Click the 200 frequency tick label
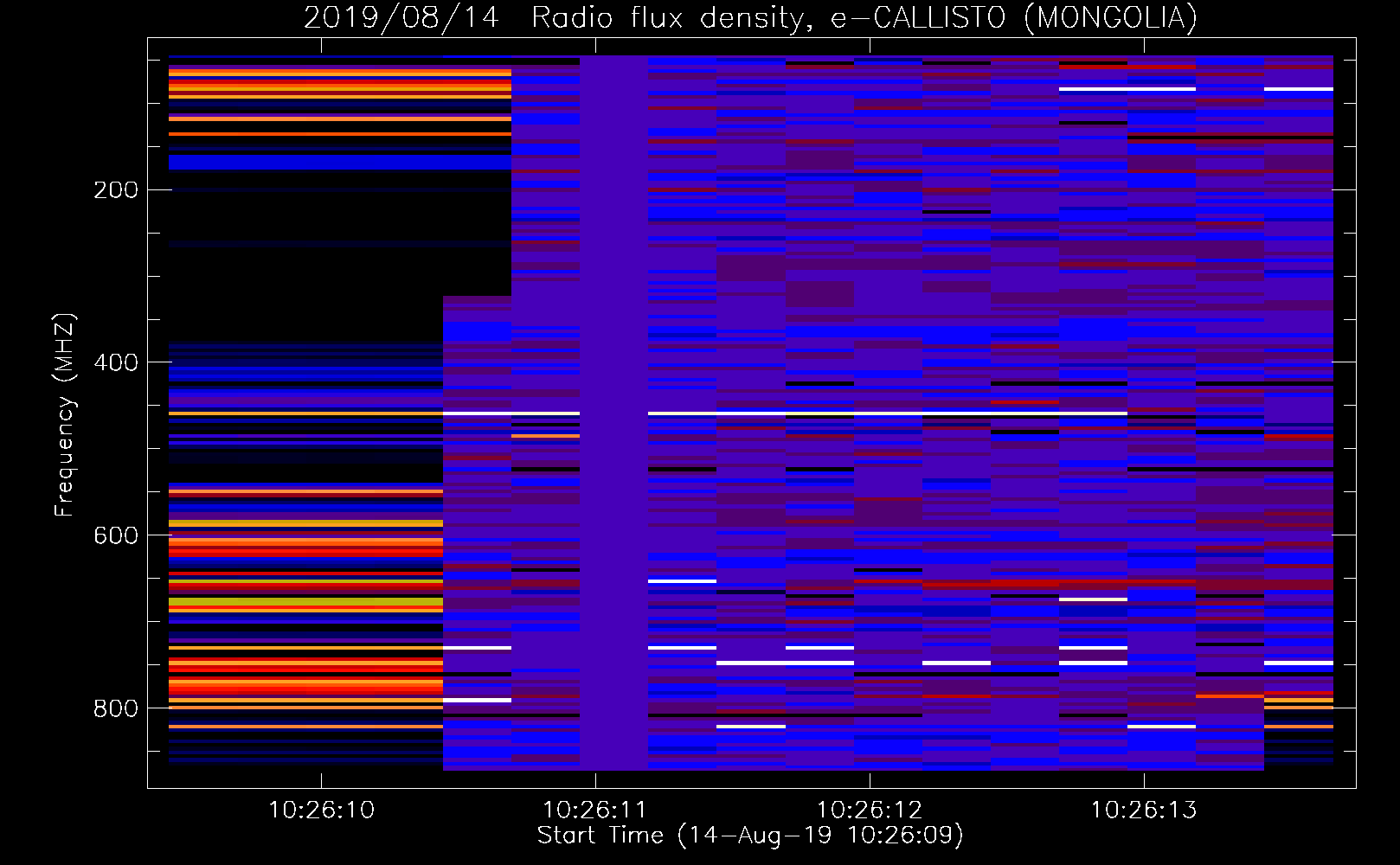Viewport: 1400px width, 865px height. coord(116,190)
